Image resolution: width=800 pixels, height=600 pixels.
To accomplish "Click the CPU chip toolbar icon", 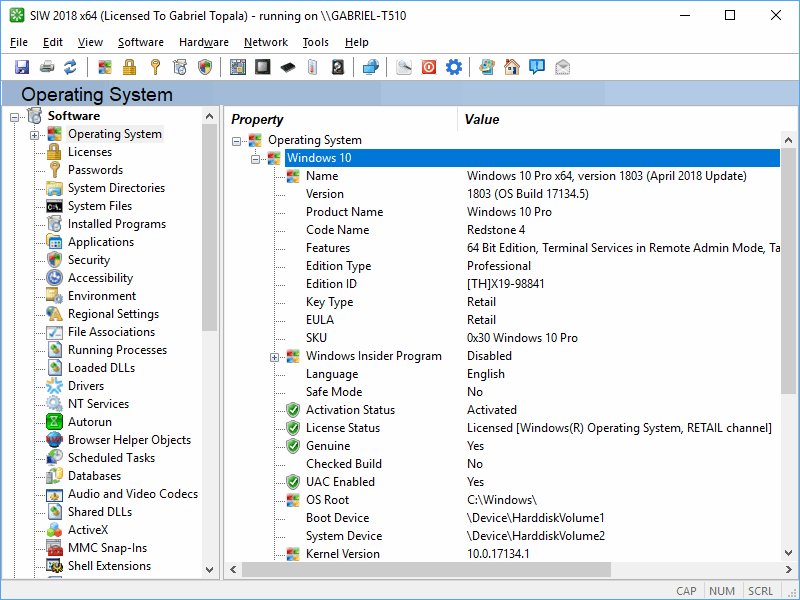I will (x=263, y=67).
